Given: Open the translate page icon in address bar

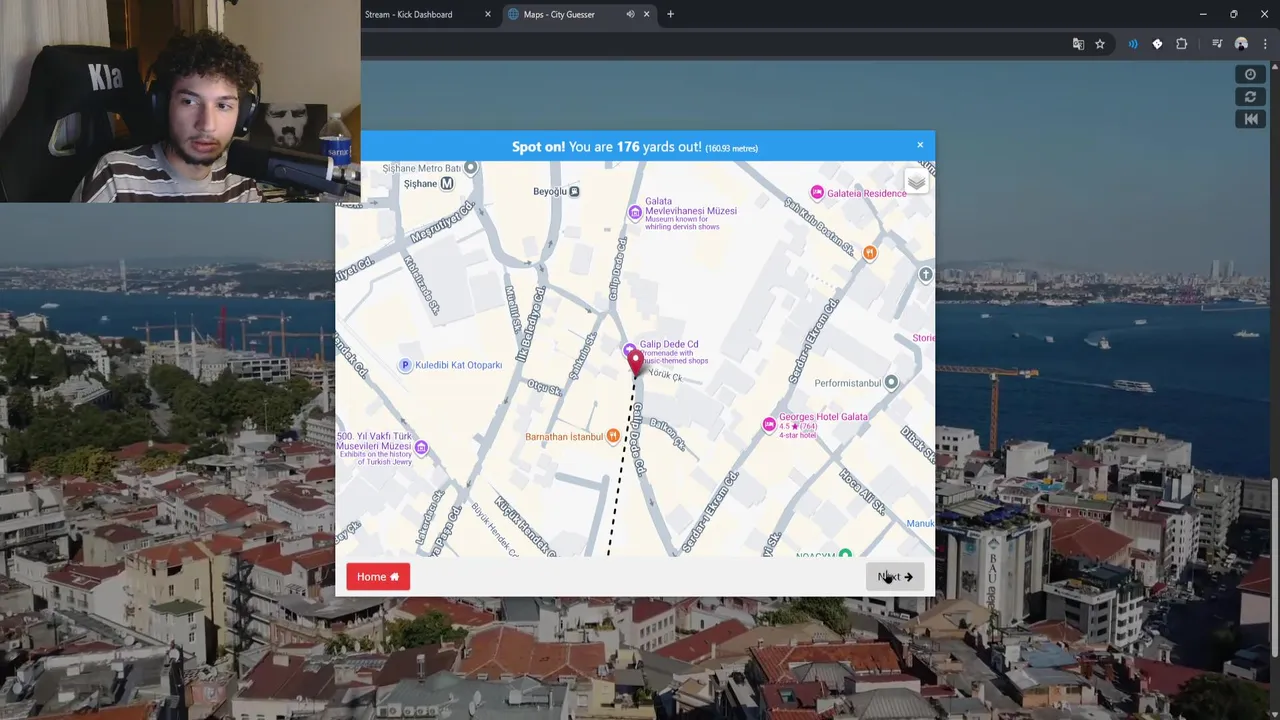Looking at the screenshot, I should (x=1078, y=44).
